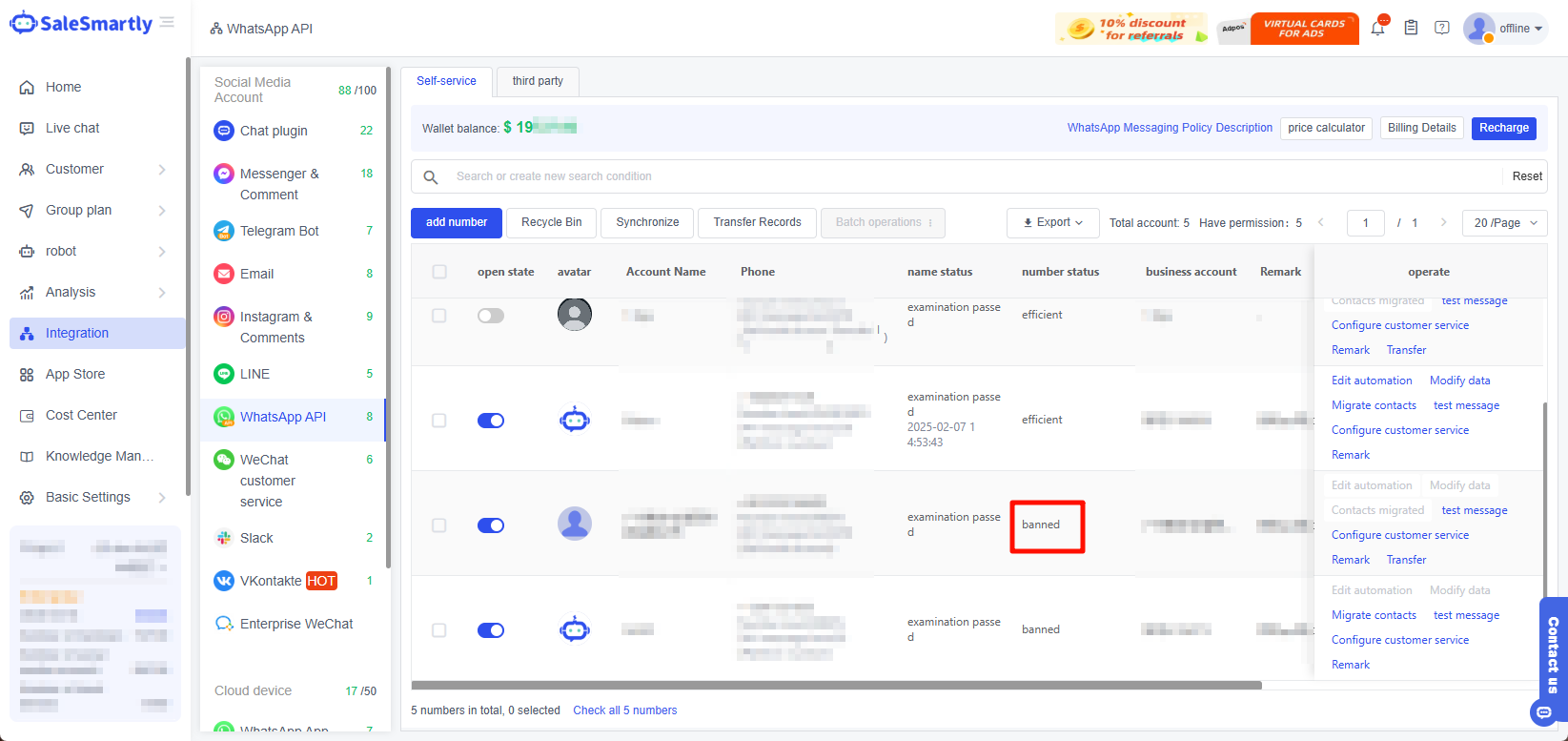Open VKontakte channel entry
The height and width of the screenshot is (741, 1568).
coord(271,581)
